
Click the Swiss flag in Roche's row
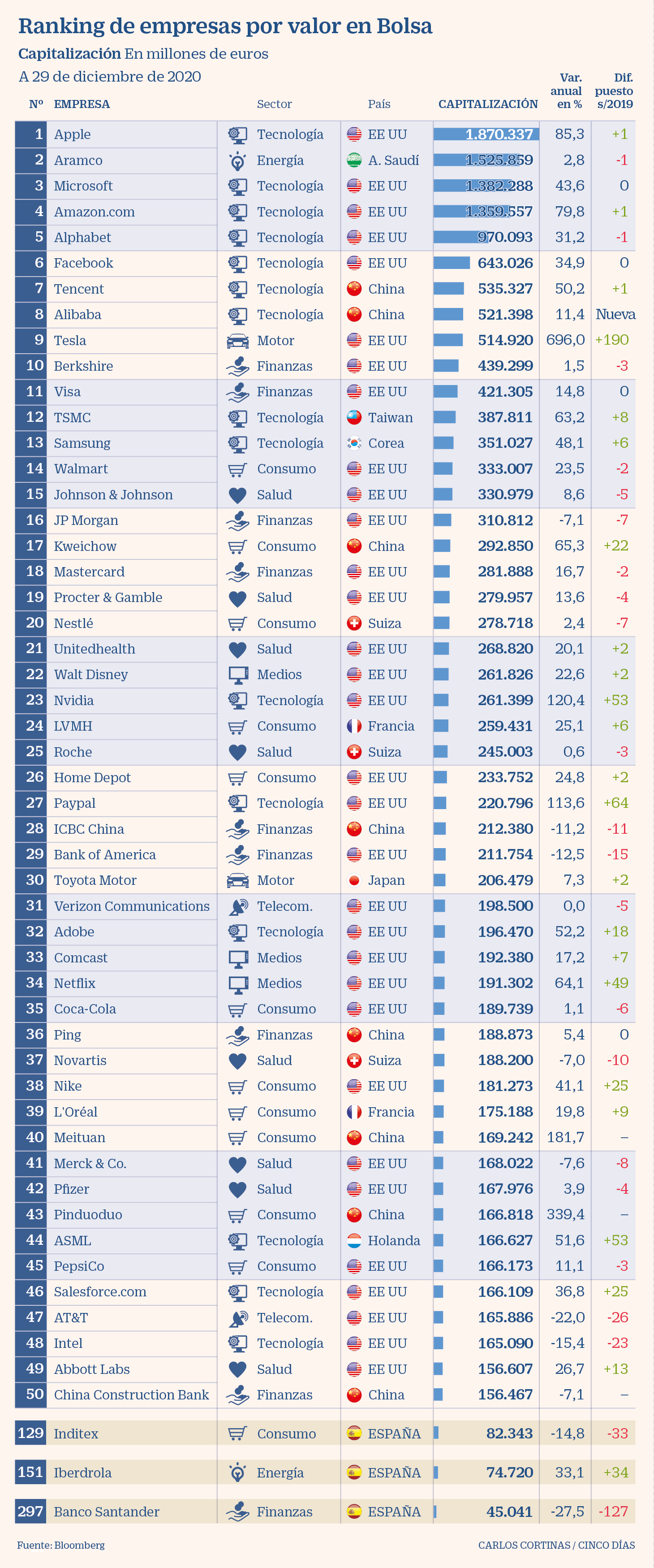point(354,752)
